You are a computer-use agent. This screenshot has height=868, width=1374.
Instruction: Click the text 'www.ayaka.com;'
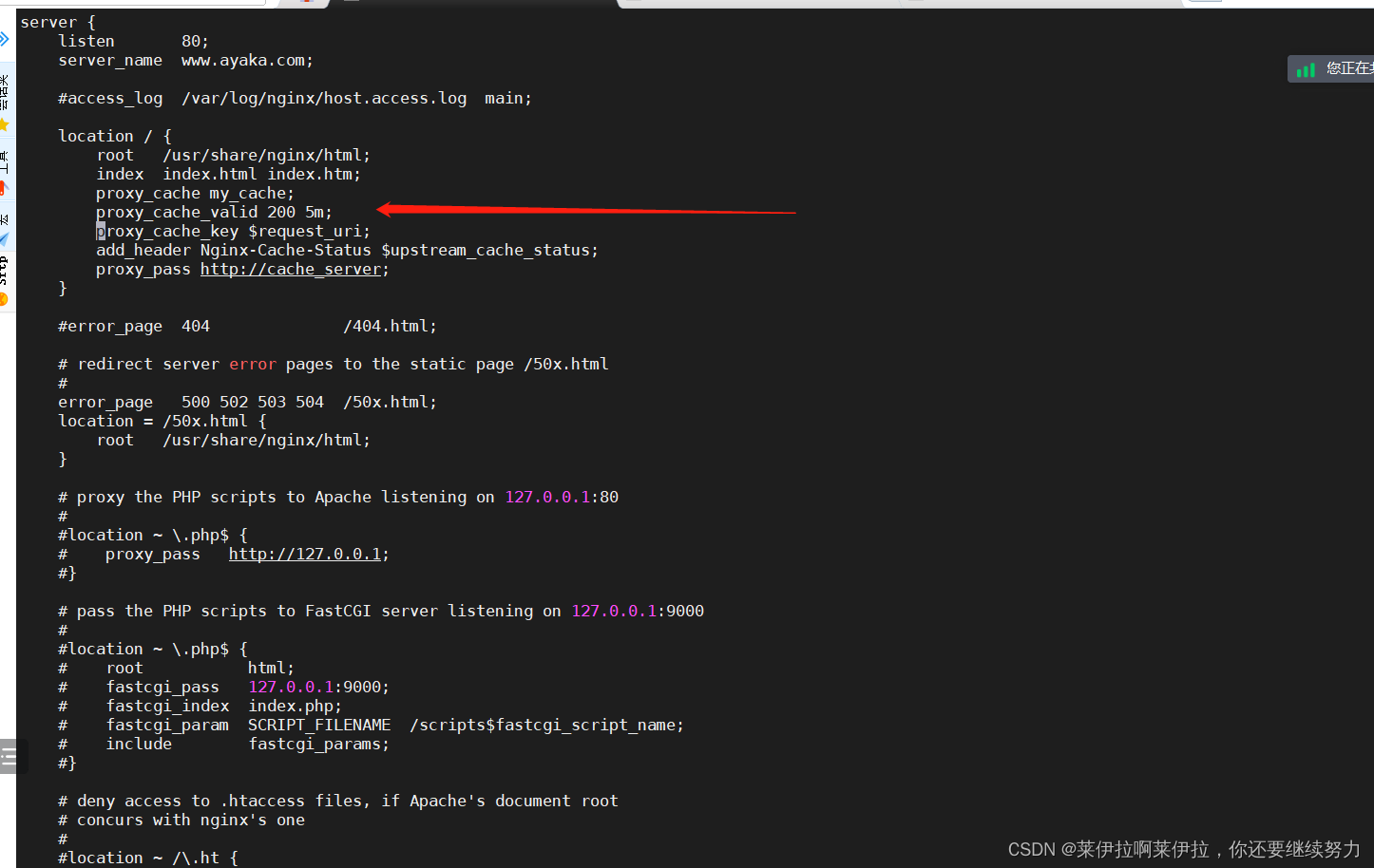point(247,61)
